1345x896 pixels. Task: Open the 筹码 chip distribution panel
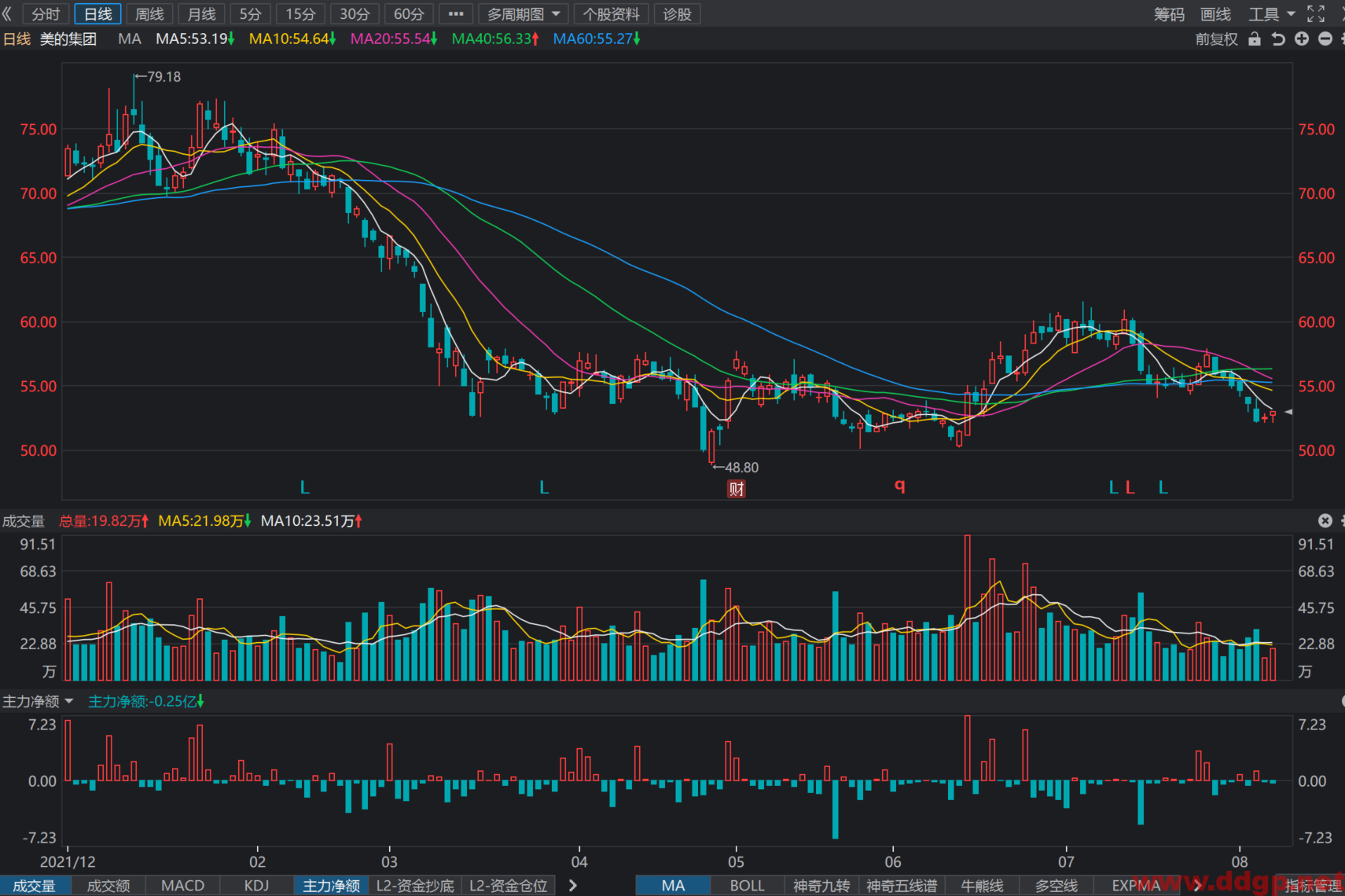click(1169, 14)
